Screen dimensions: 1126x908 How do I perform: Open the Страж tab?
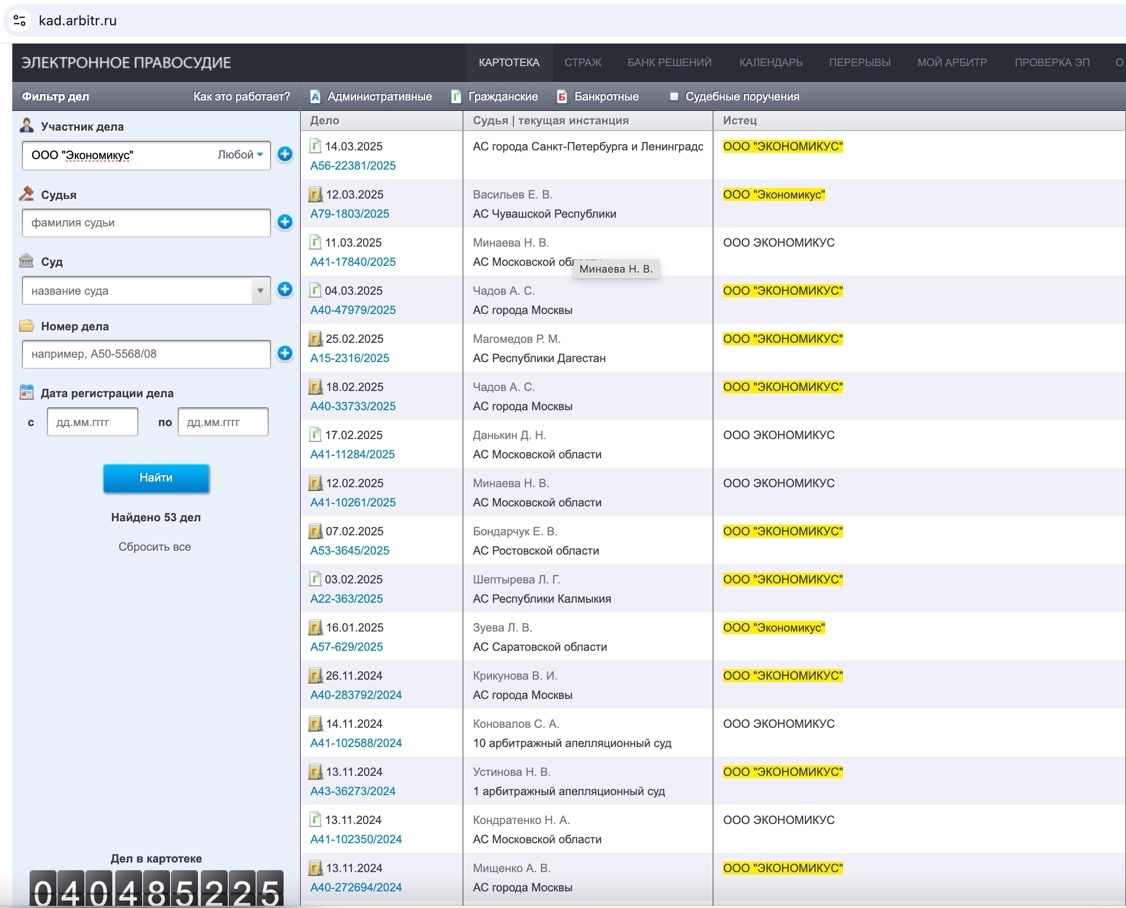(x=583, y=62)
